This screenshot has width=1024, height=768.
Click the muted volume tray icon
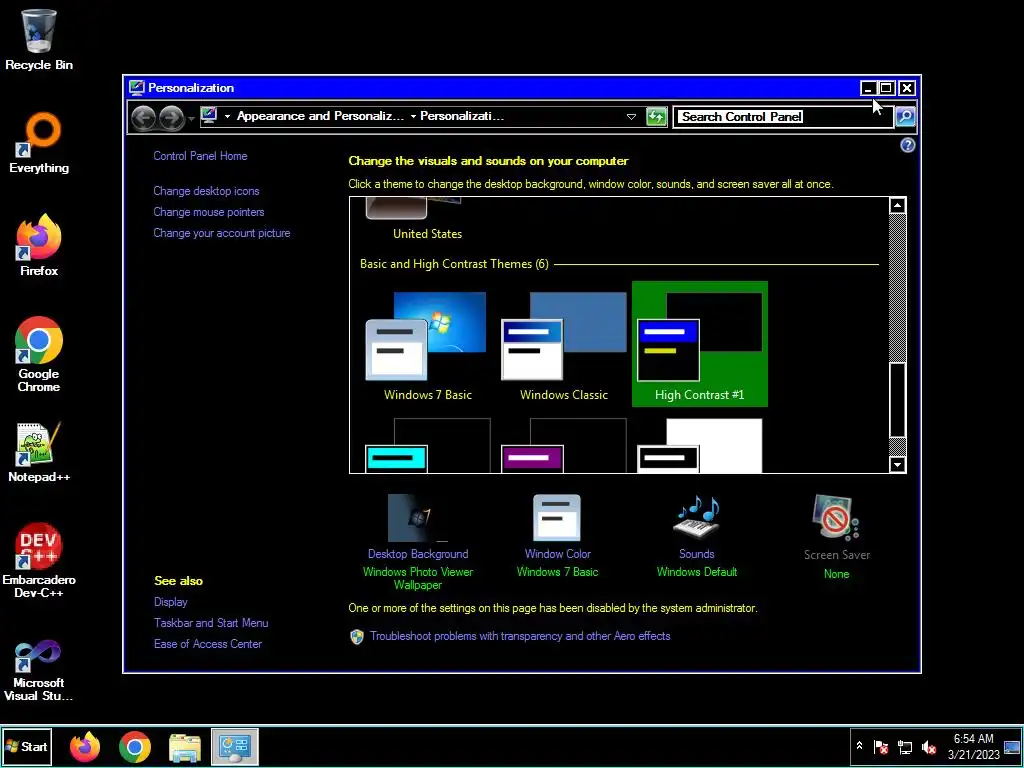[929, 746]
